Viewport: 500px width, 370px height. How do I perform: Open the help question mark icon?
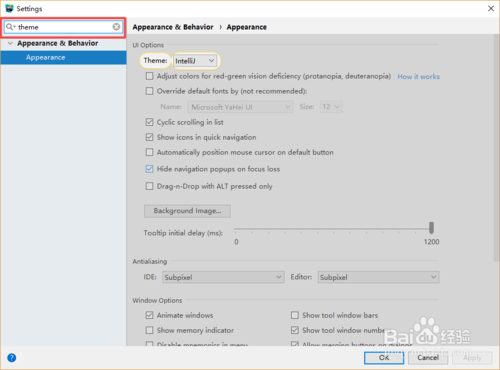[12, 358]
